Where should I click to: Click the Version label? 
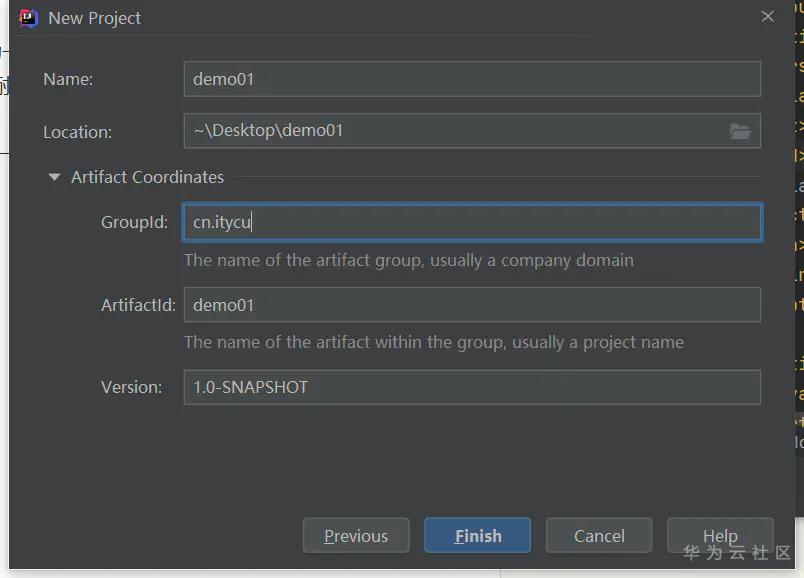click(x=131, y=387)
